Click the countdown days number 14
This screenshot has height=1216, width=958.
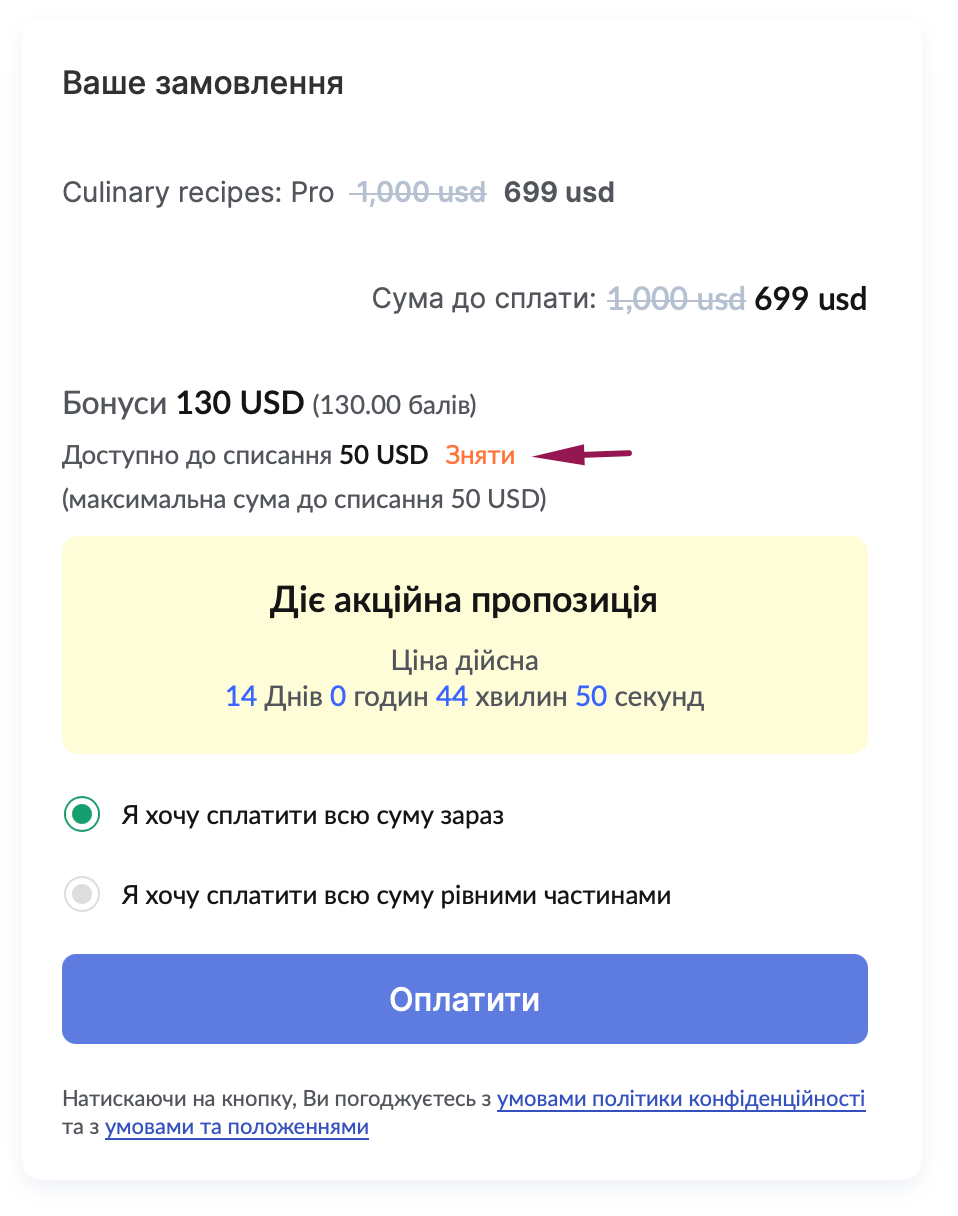[x=241, y=696]
